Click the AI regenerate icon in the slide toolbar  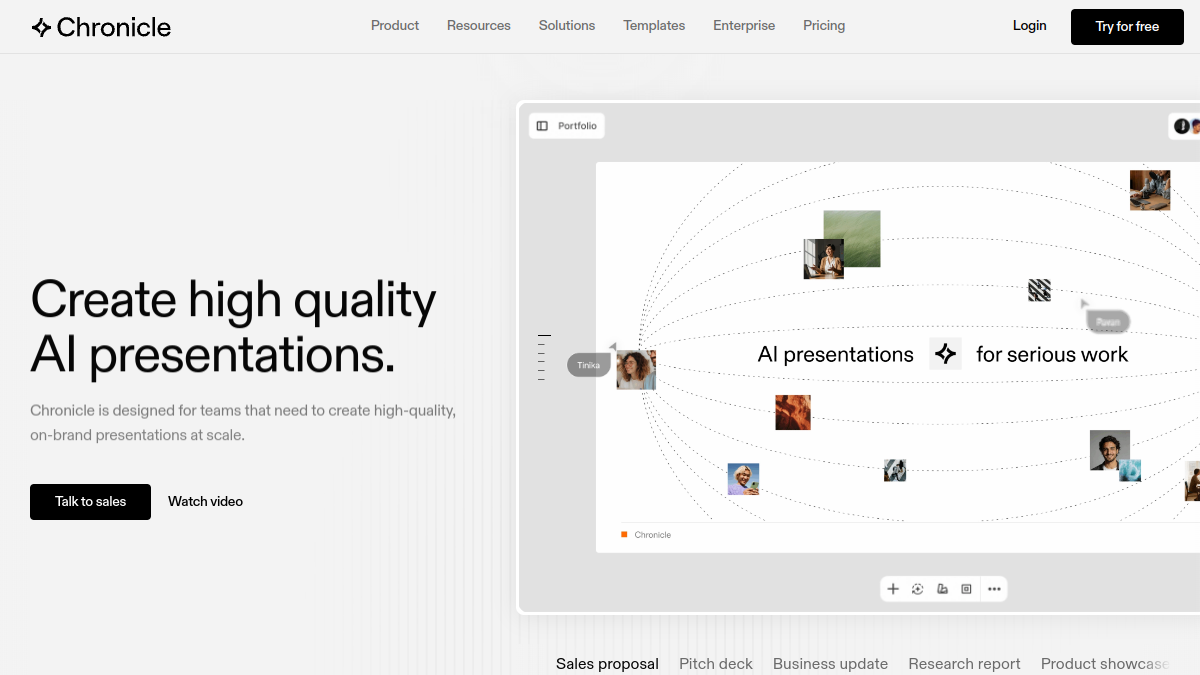point(918,589)
